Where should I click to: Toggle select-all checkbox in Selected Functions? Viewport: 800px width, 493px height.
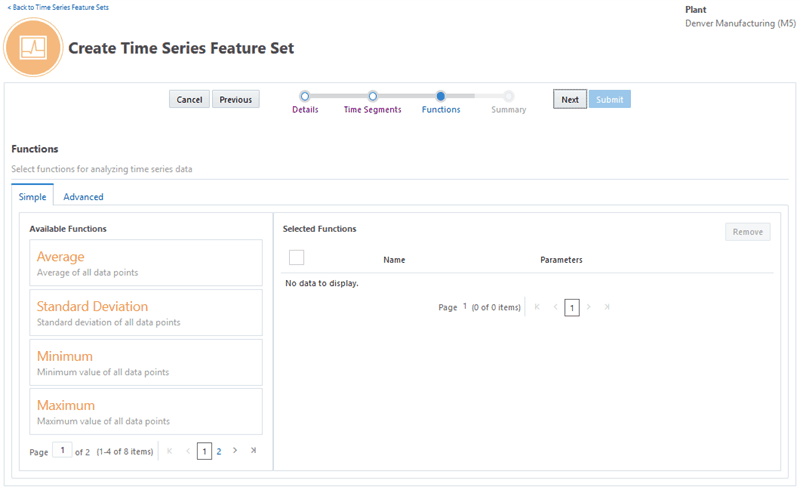(x=296, y=258)
